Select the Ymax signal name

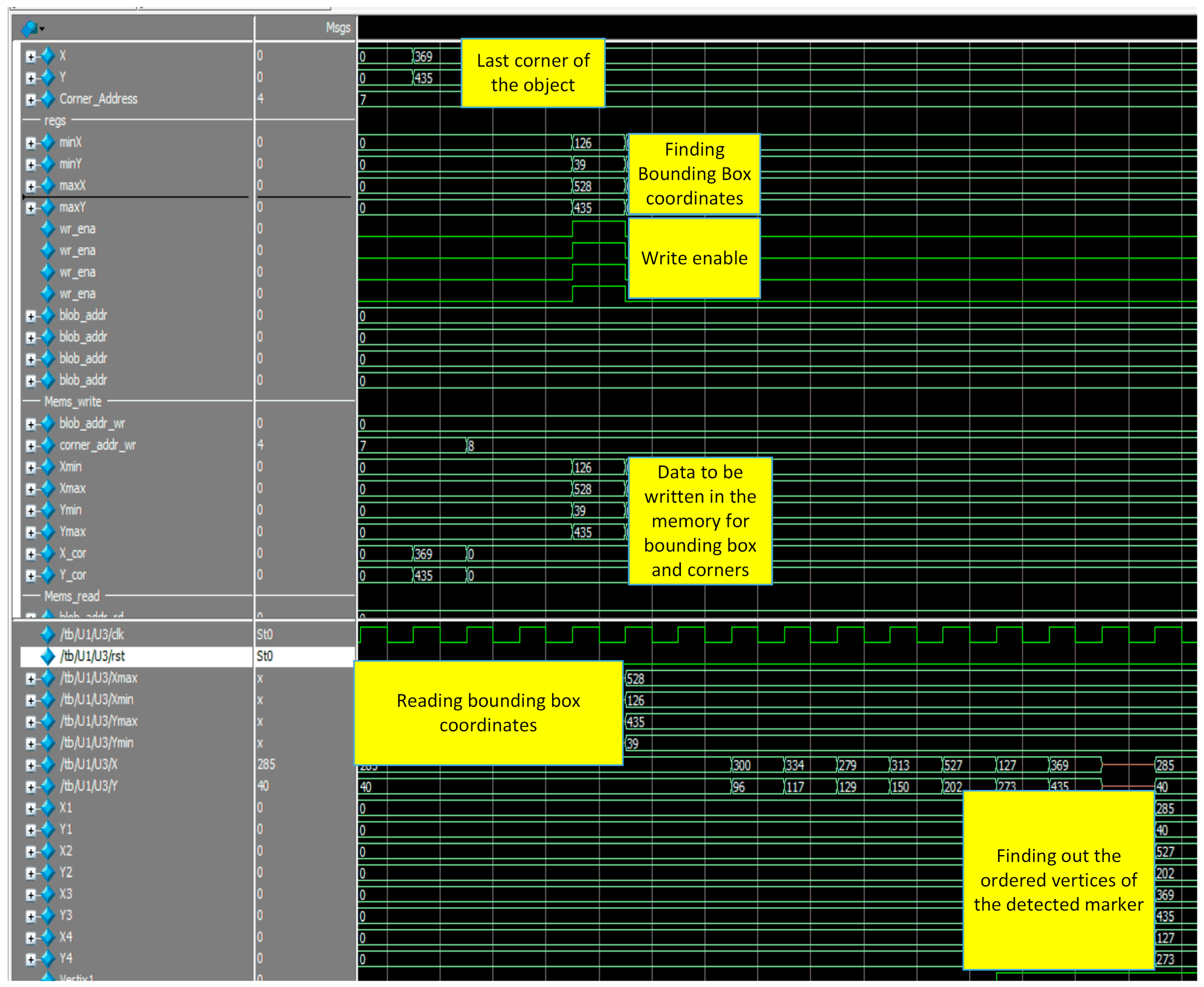[x=73, y=531]
